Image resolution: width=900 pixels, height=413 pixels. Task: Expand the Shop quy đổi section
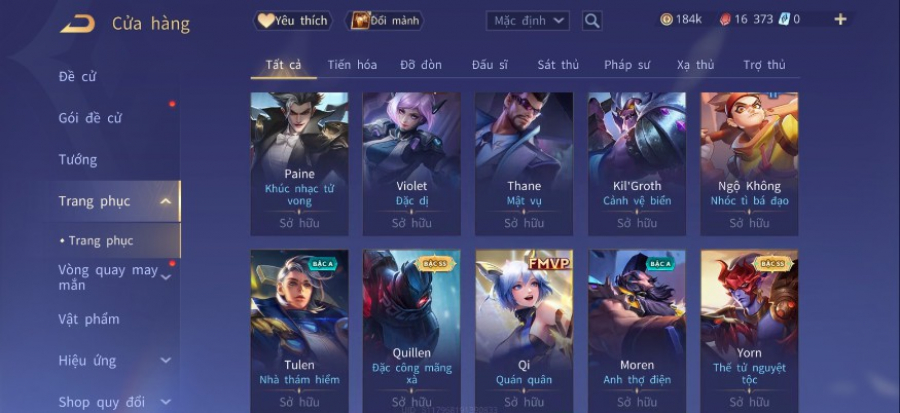pyautogui.click(x=165, y=402)
